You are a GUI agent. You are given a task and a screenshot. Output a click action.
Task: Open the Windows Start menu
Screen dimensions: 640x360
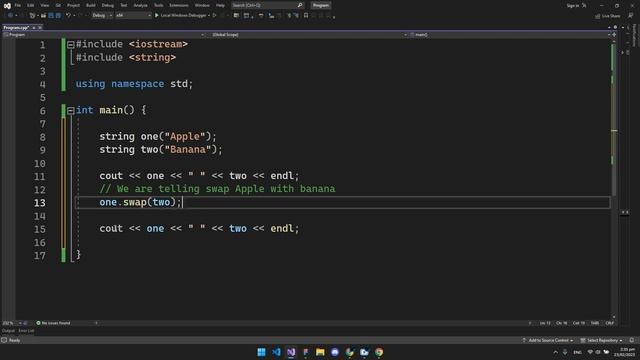[261, 352]
